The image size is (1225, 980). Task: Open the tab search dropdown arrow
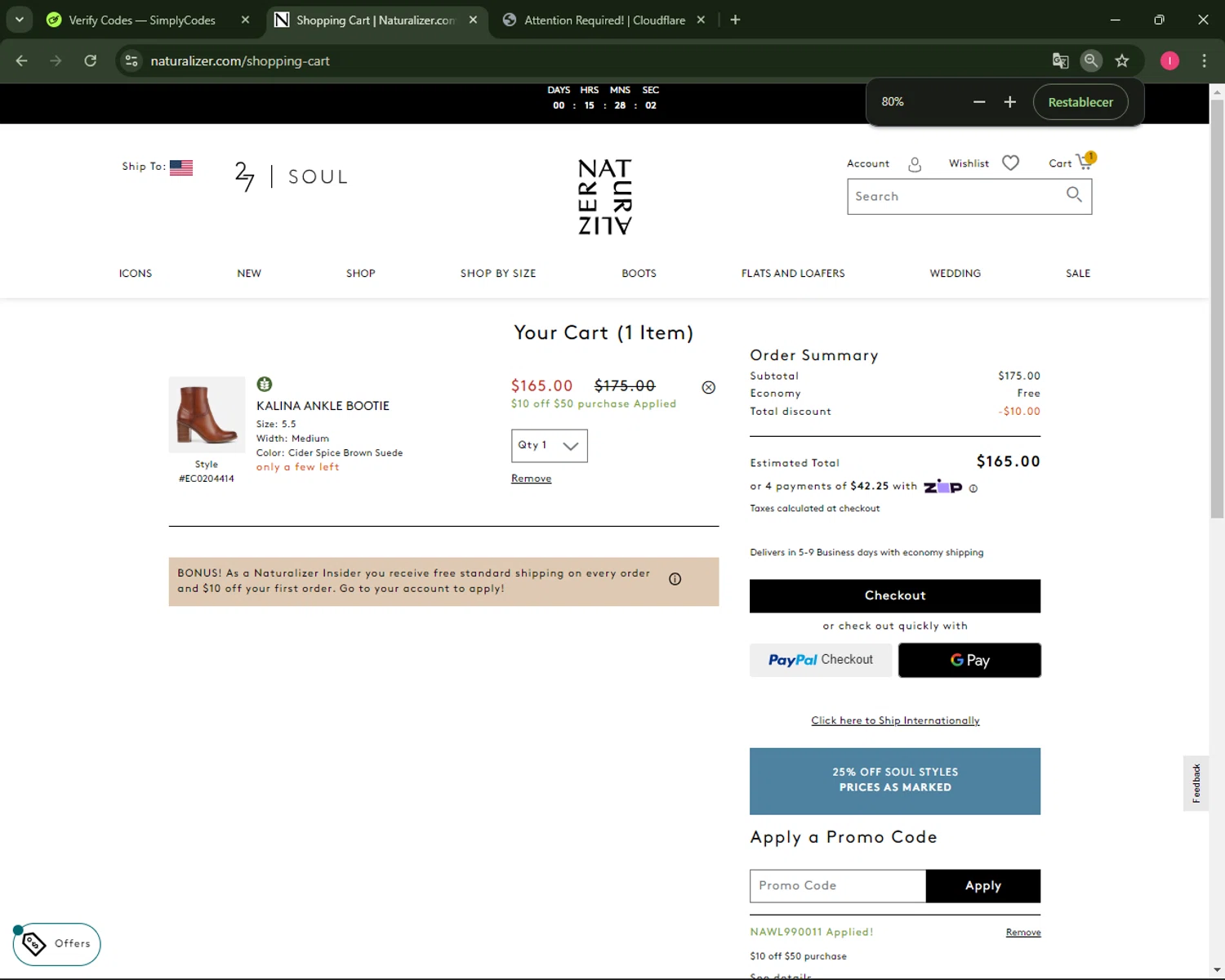20,20
